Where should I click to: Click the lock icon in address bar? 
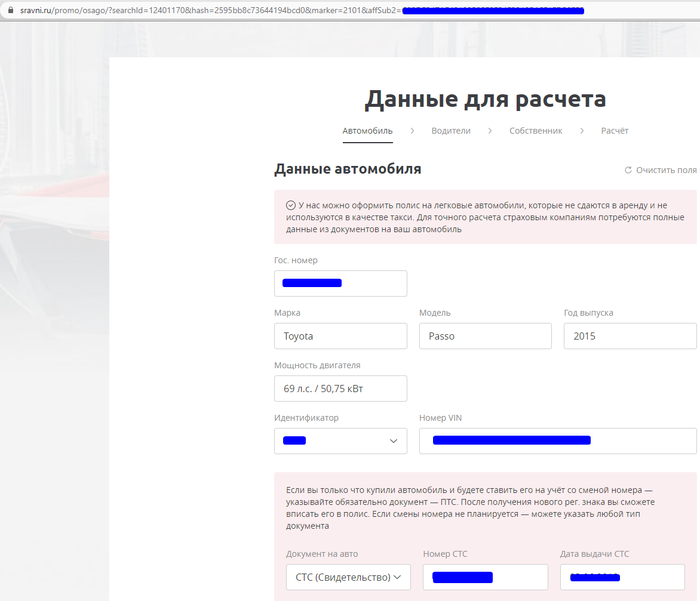(9, 9)
